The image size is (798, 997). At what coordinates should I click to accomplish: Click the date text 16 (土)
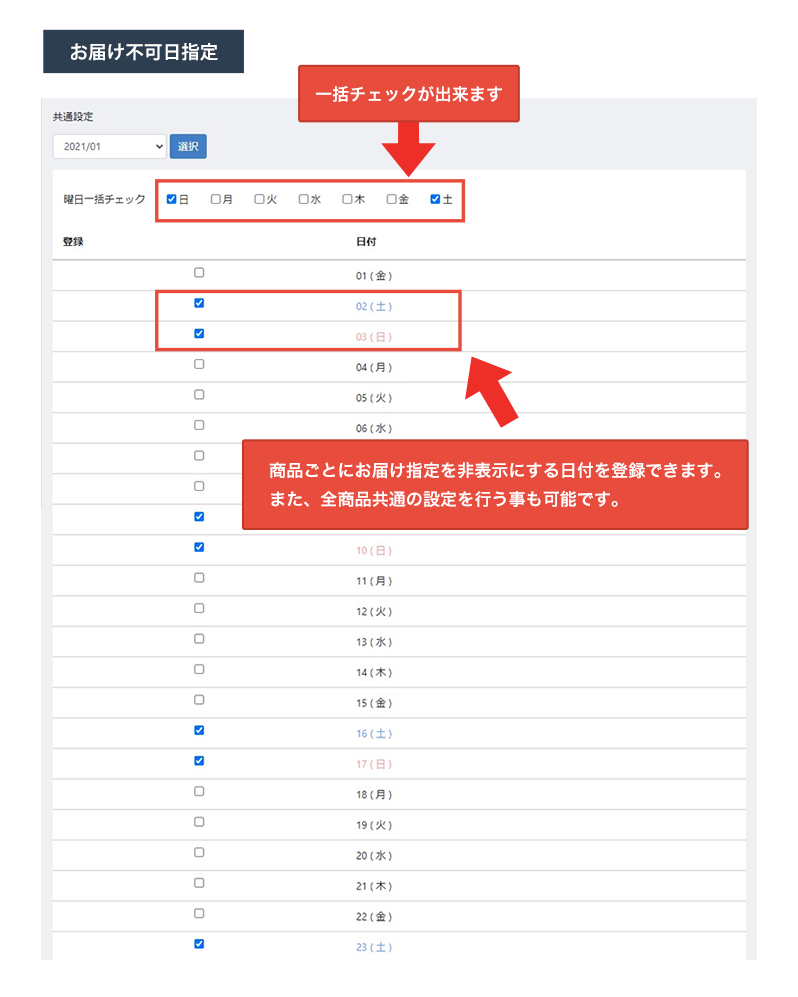click(x=374, y=734)
